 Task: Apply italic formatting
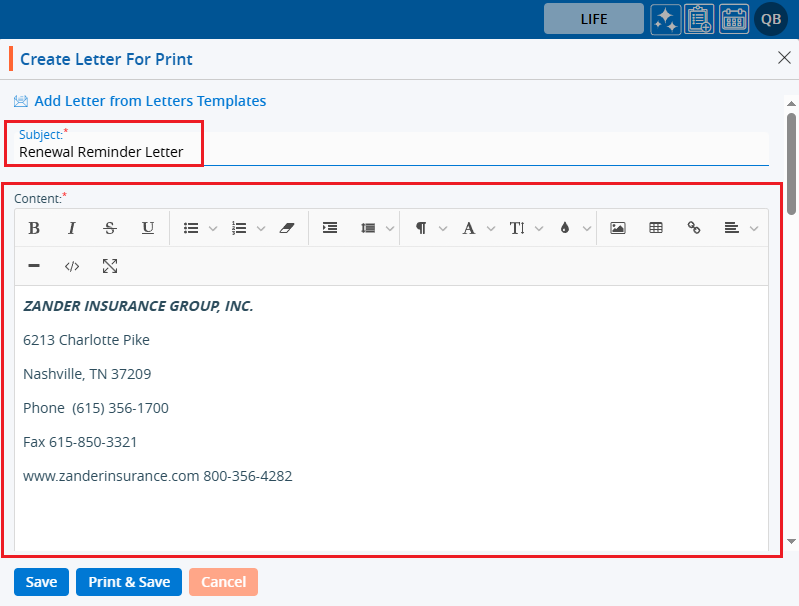[x=72, y=228]
